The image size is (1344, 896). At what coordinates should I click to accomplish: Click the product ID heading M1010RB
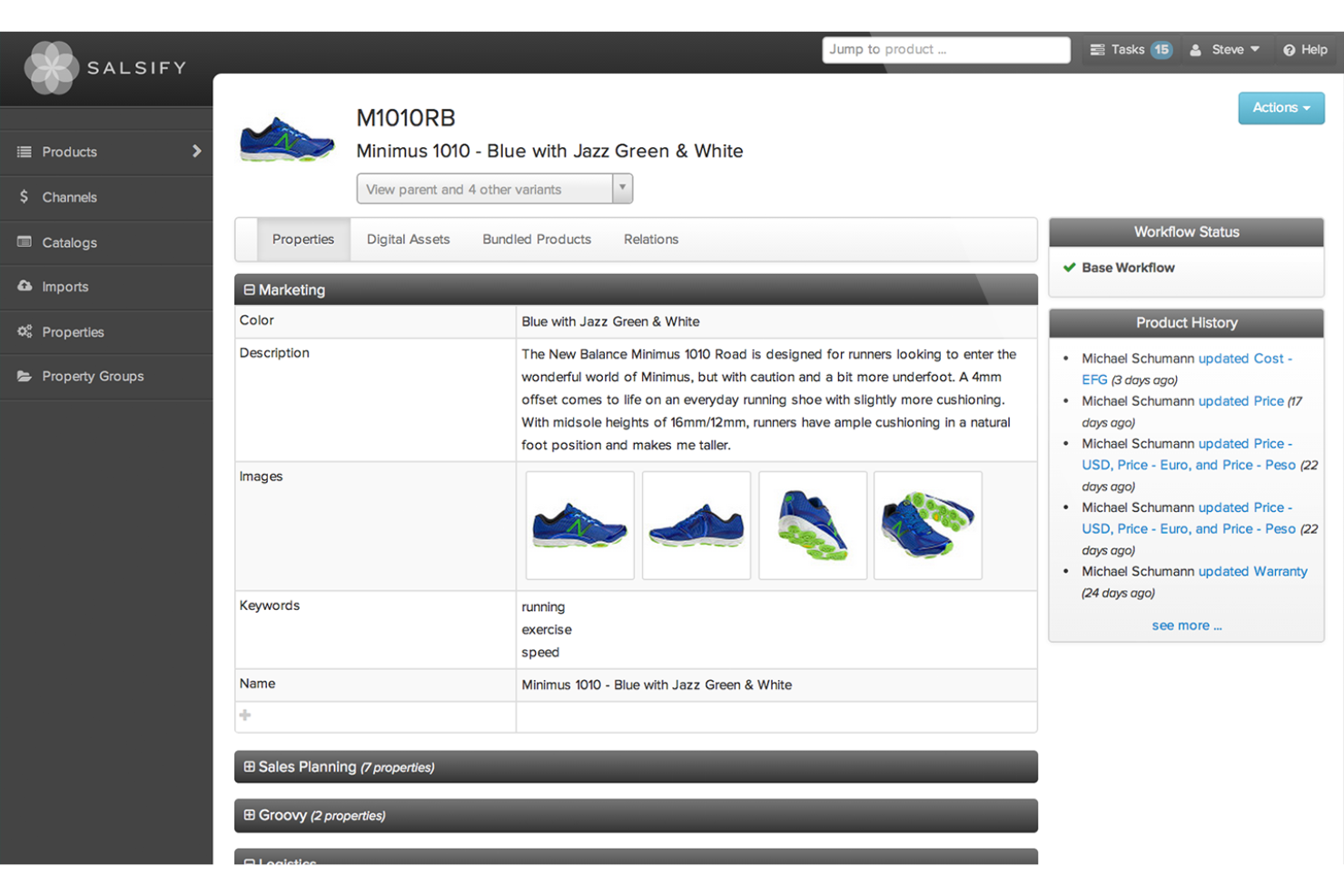click(x=406, y=118)
